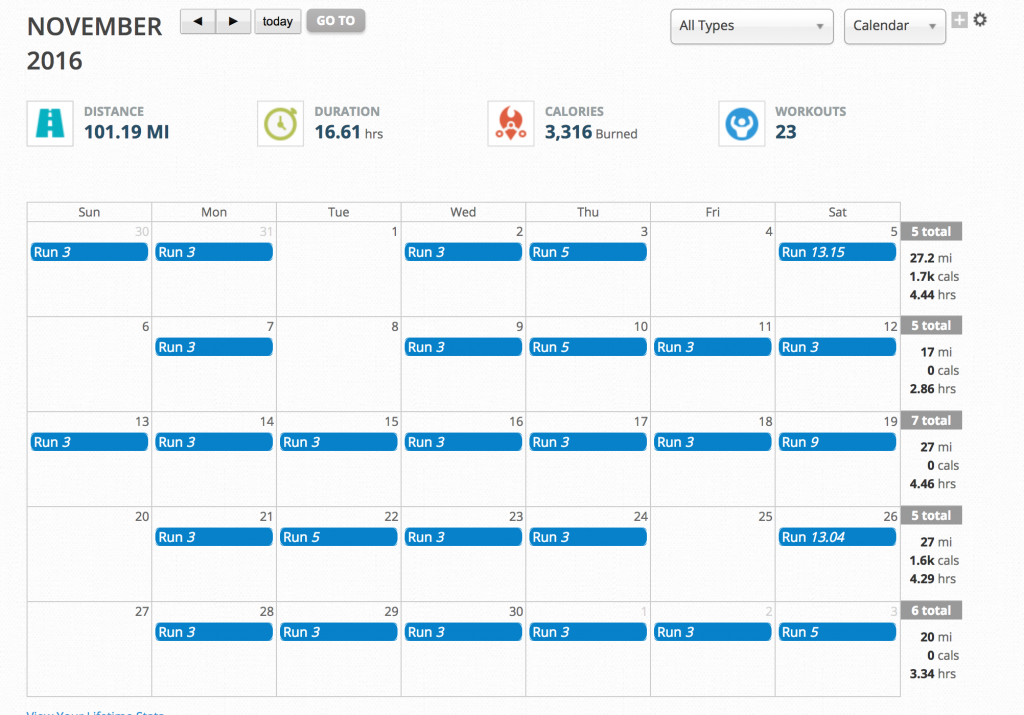Click the 6 total weekly summary badge
The height and width of the screenshot is (715, 1024).
[x=931, y=611]
